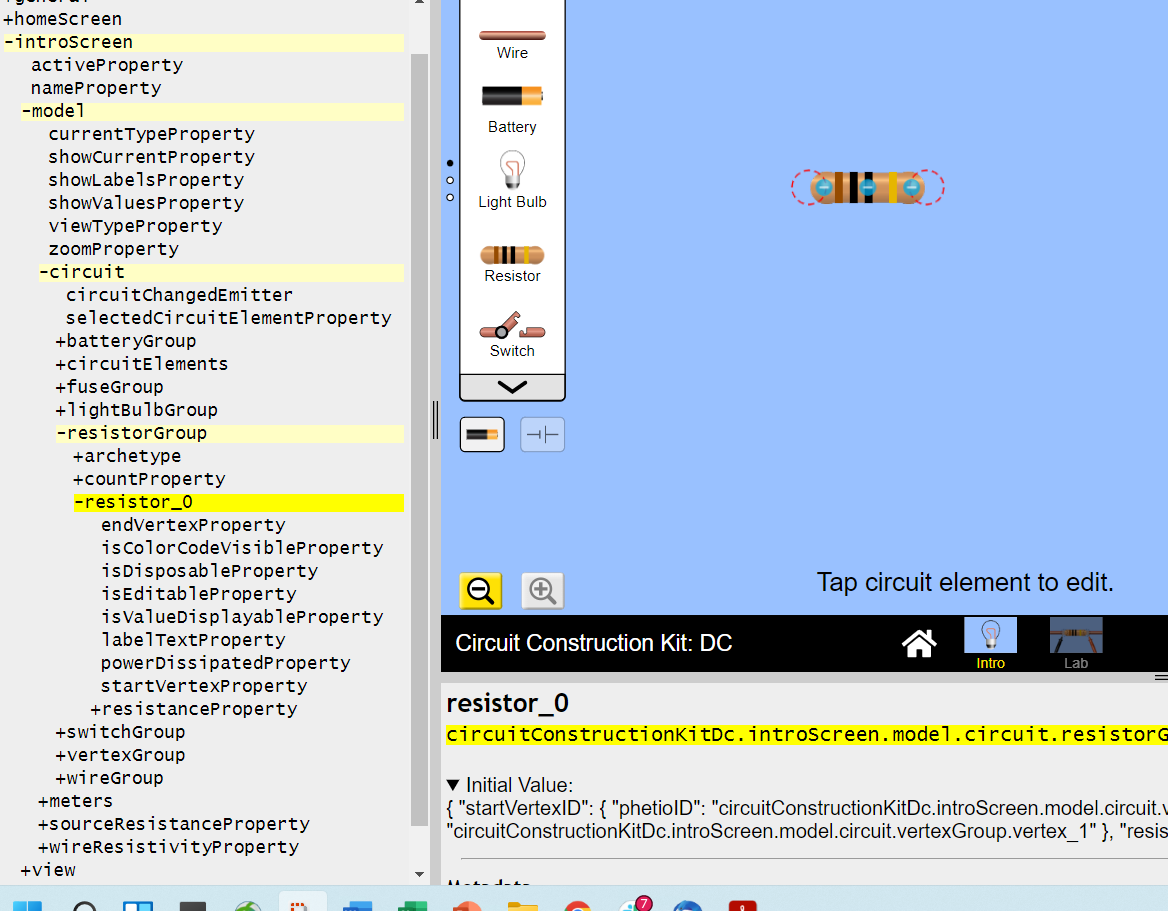Select the schematic view toggle button
The height and width of the screenshot is (911, 1168).
pyautogui.click(x=541, y=434)
